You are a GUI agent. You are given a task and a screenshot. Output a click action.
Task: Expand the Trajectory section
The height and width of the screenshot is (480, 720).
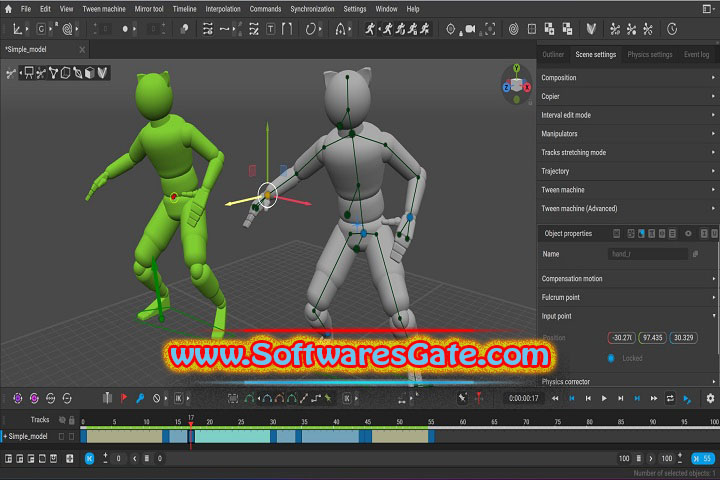pyautogui.click(x=626, y=171)
